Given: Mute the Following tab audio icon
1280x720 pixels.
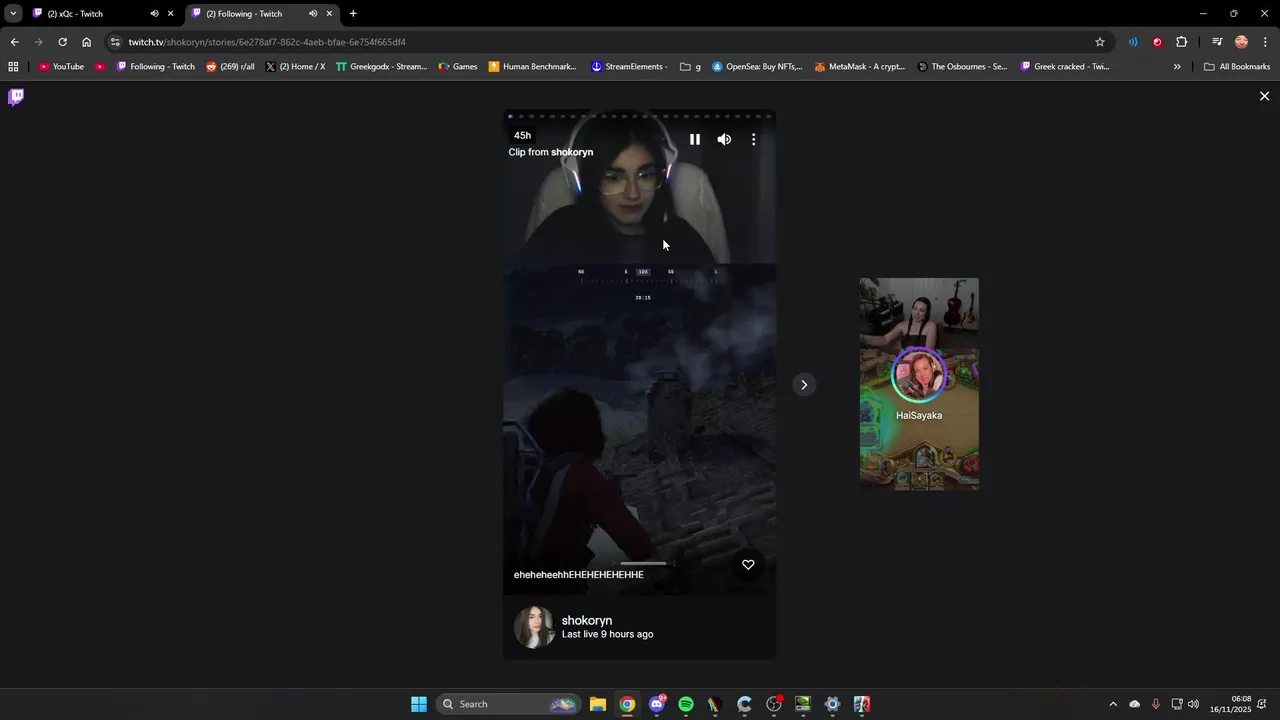Looking at the screenshot, I should coord(313,14).
